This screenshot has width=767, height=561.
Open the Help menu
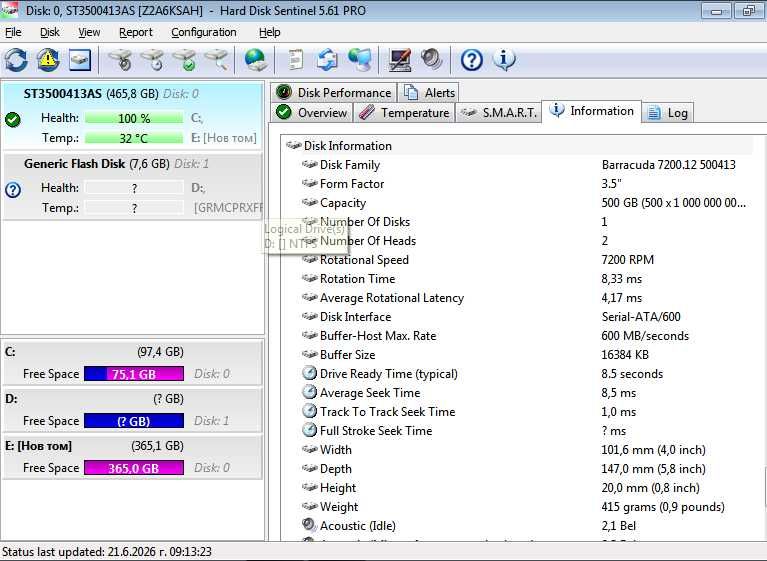pos(270,32)
